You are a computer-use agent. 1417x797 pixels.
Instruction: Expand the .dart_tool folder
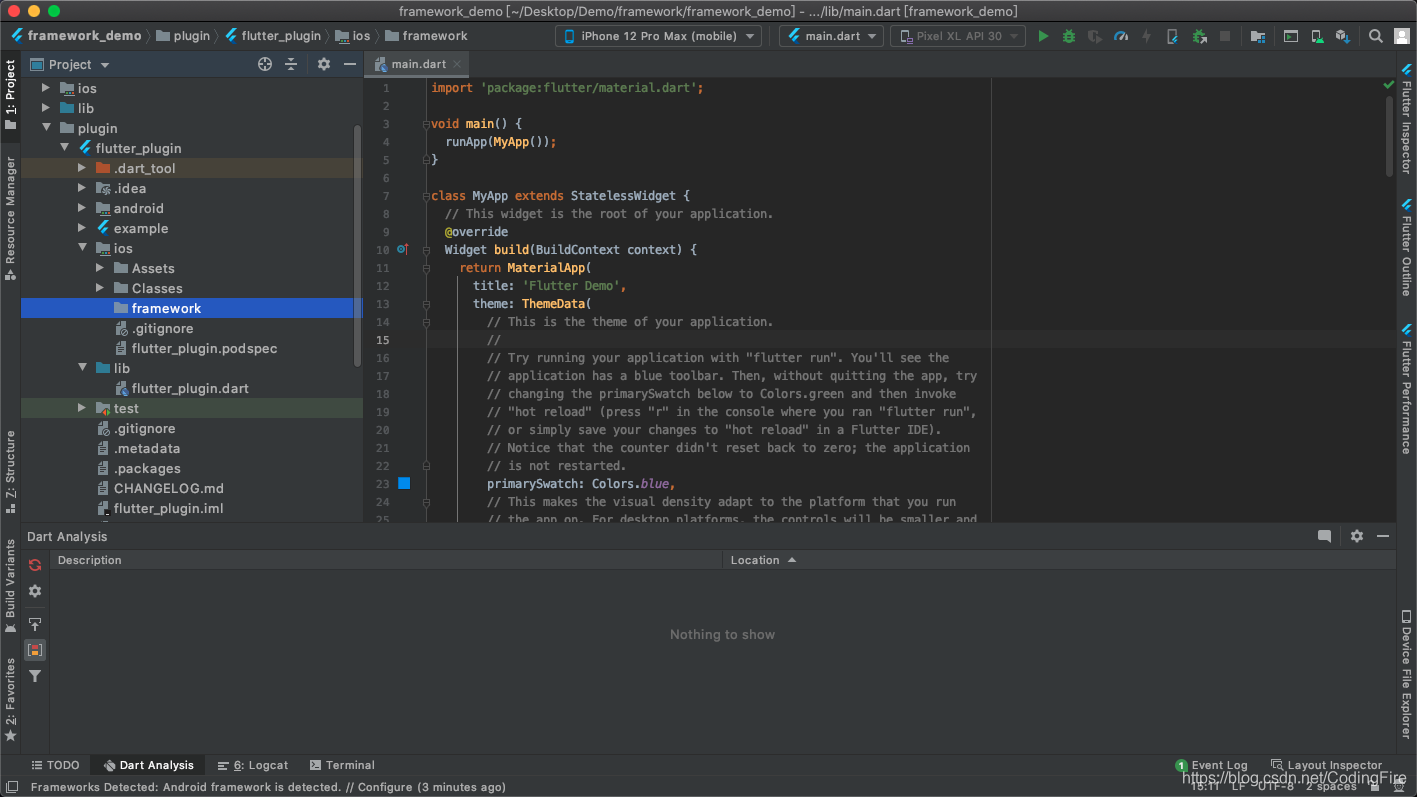click(82, 168)
